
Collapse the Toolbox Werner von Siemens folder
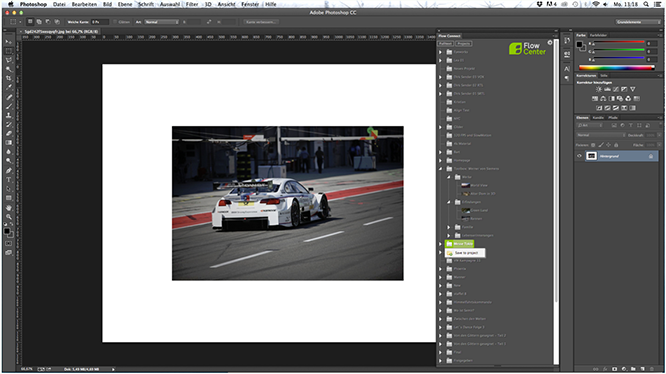click(440, 169)
